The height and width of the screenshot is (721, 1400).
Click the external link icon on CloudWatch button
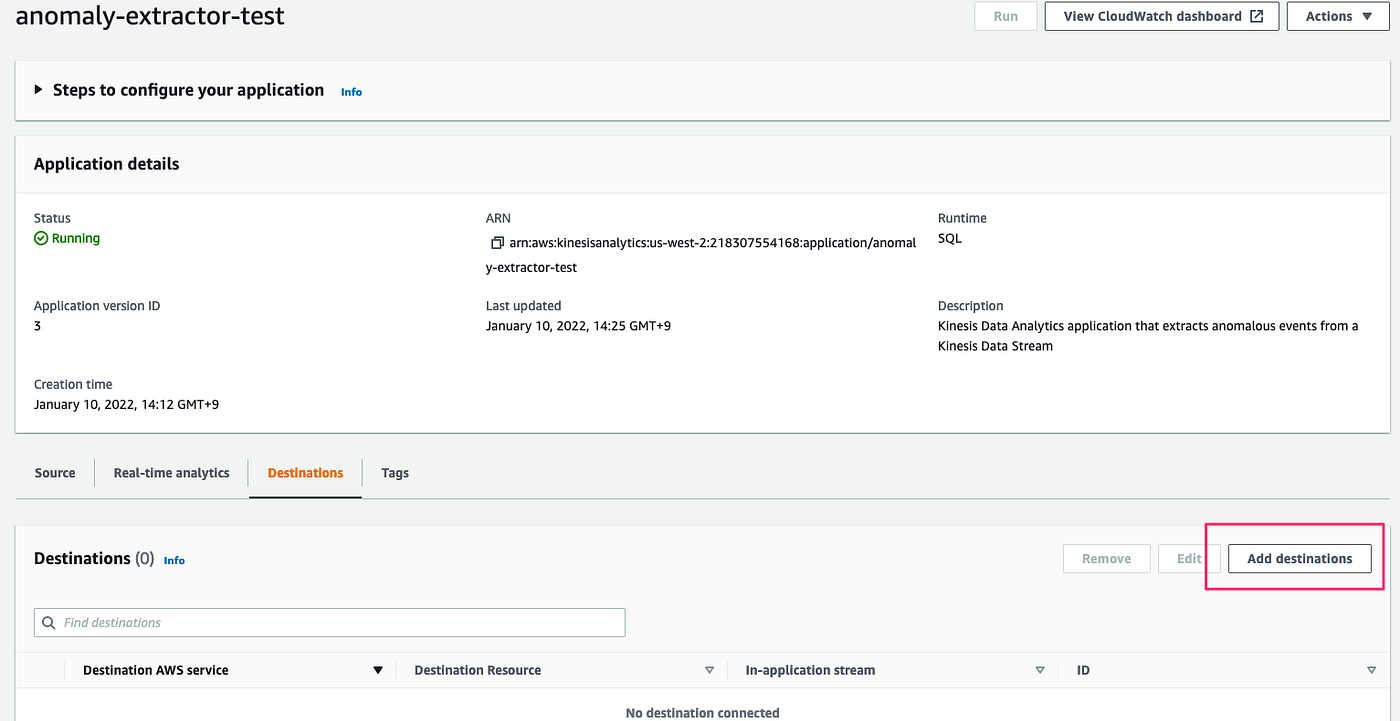click(x=1257, y=16)
